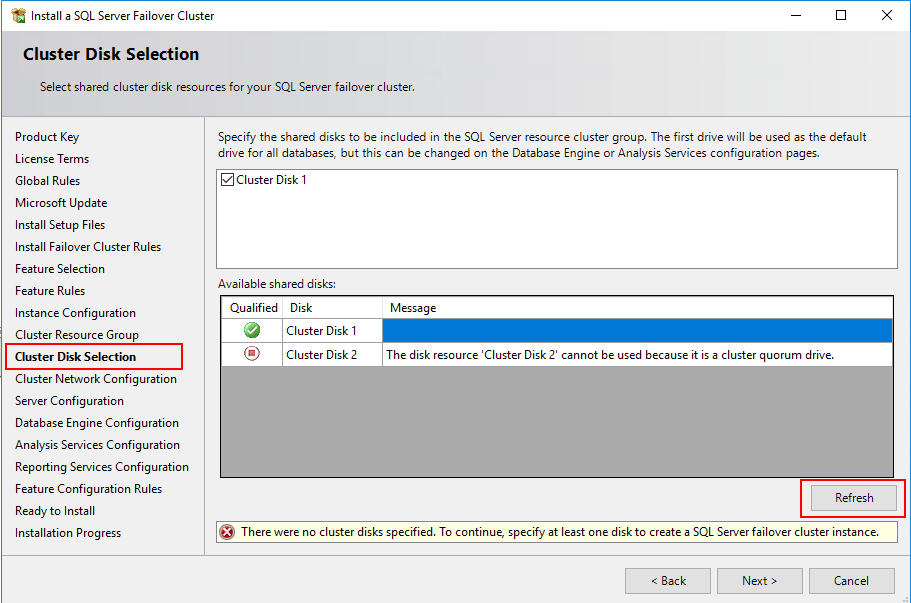
Task: Click the green qualified checkmark for Cluster Disk 1
Action: pos(252,331)
